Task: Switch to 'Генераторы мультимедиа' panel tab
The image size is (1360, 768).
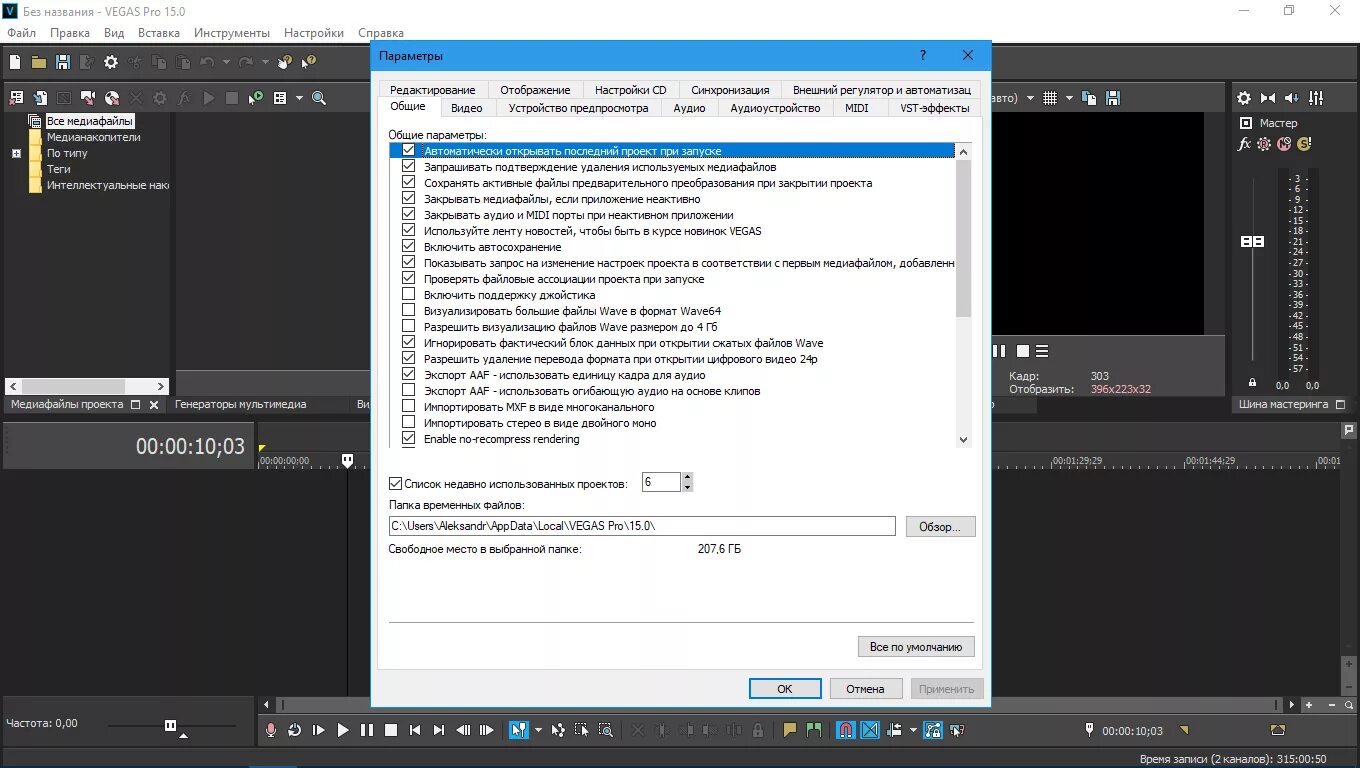Action: click(240, 404)
